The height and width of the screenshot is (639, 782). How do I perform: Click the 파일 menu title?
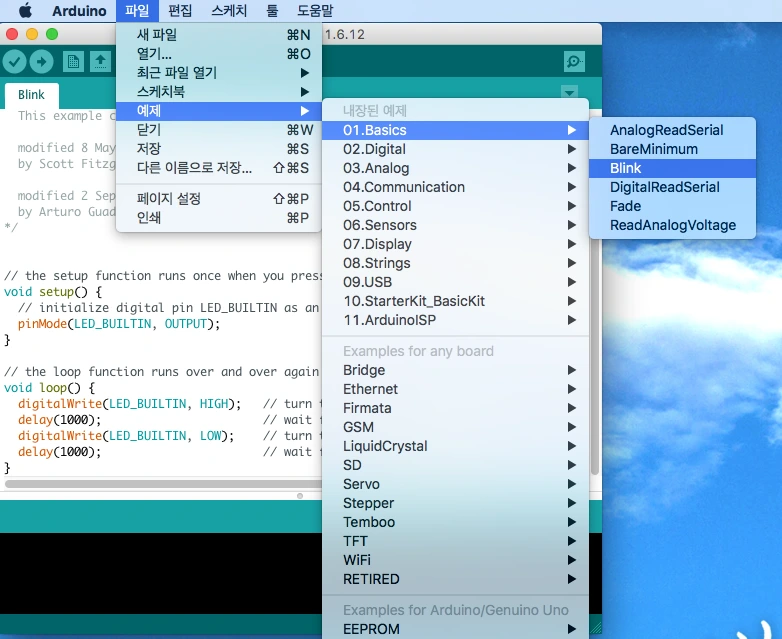pos(137,10)
